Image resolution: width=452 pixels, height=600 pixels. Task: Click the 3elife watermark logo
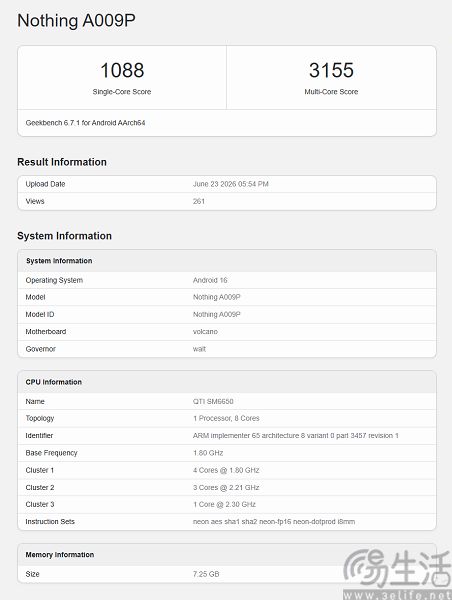pos(397,574)
